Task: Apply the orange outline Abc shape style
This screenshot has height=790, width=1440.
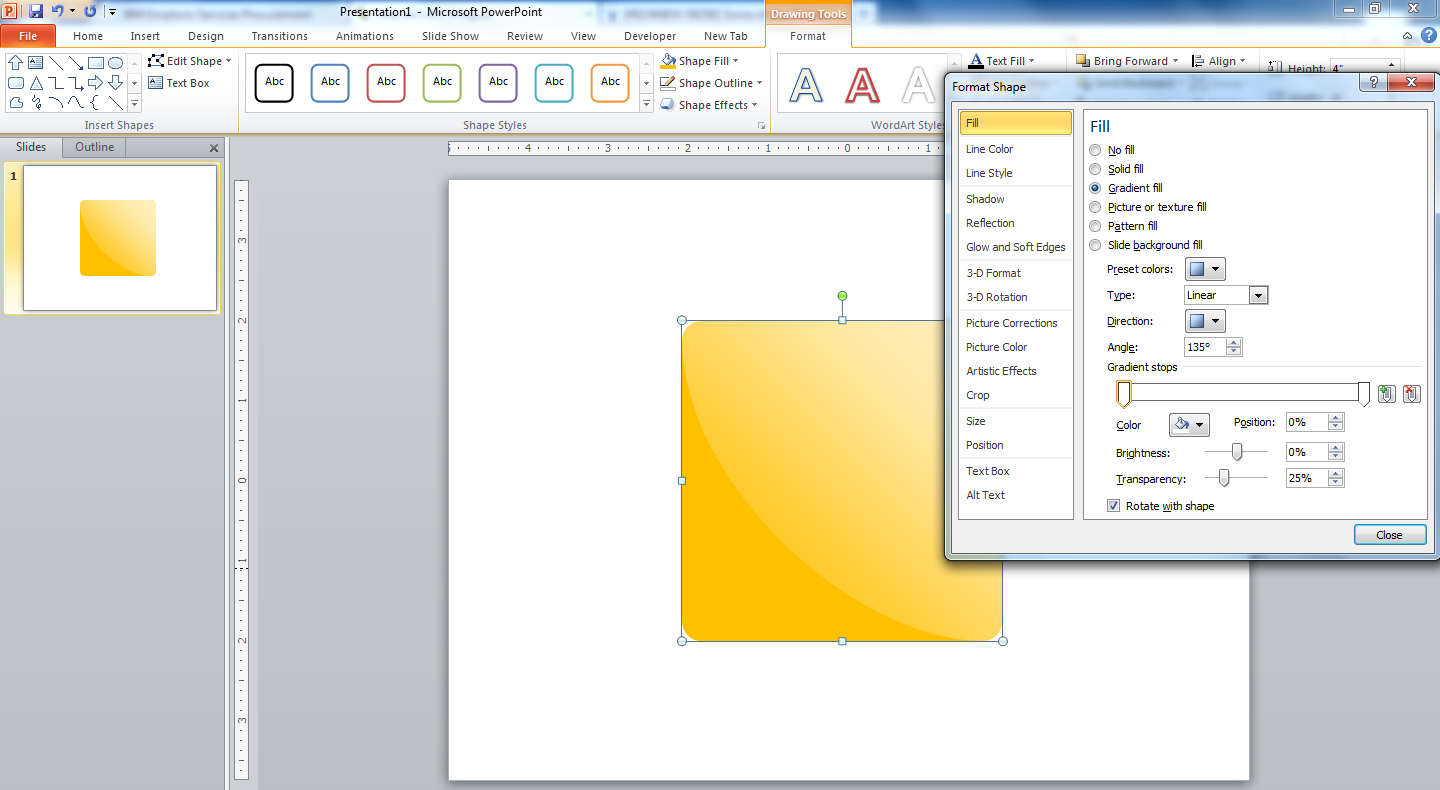Action: point(610,83)
